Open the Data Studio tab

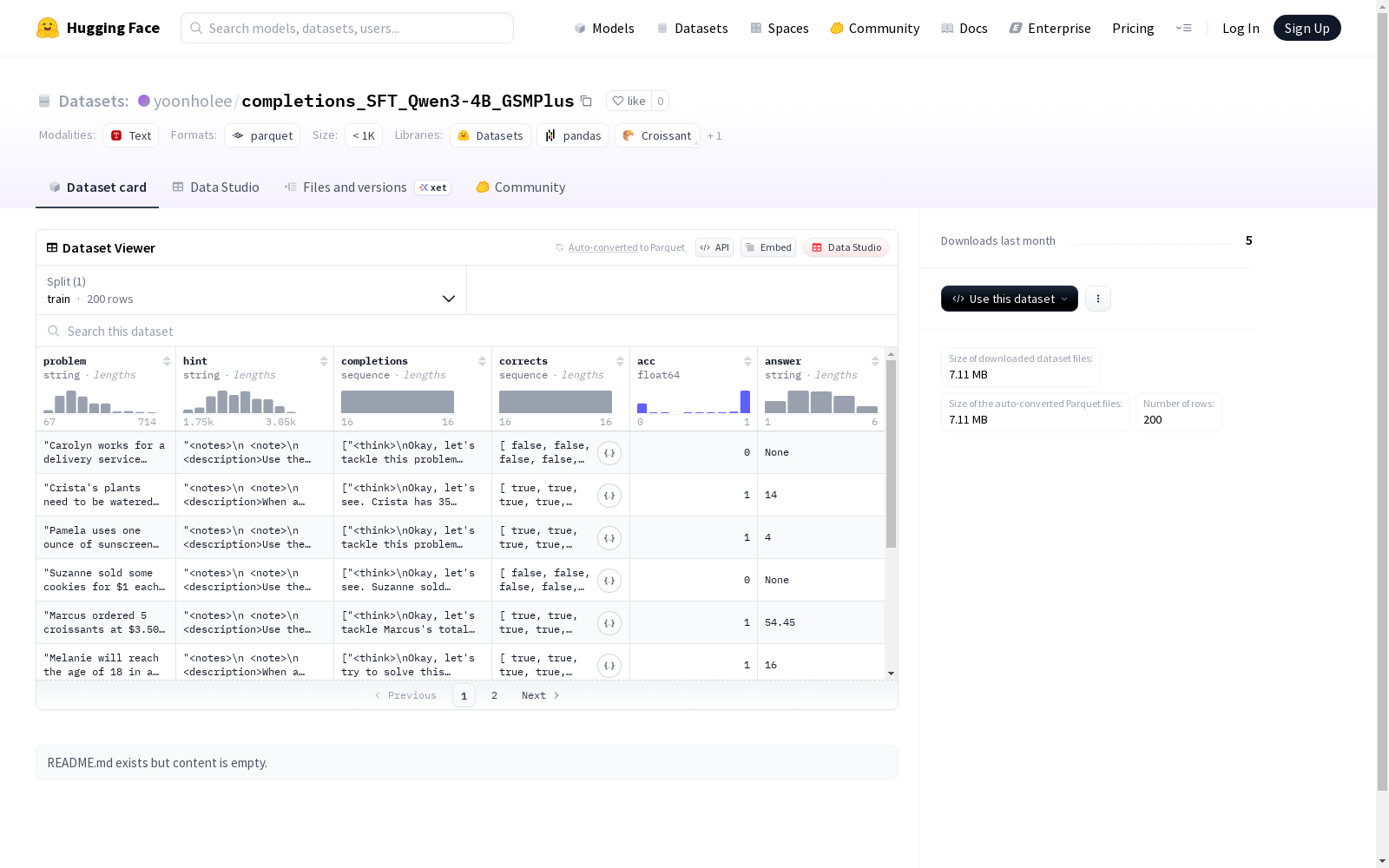[216, 187]
